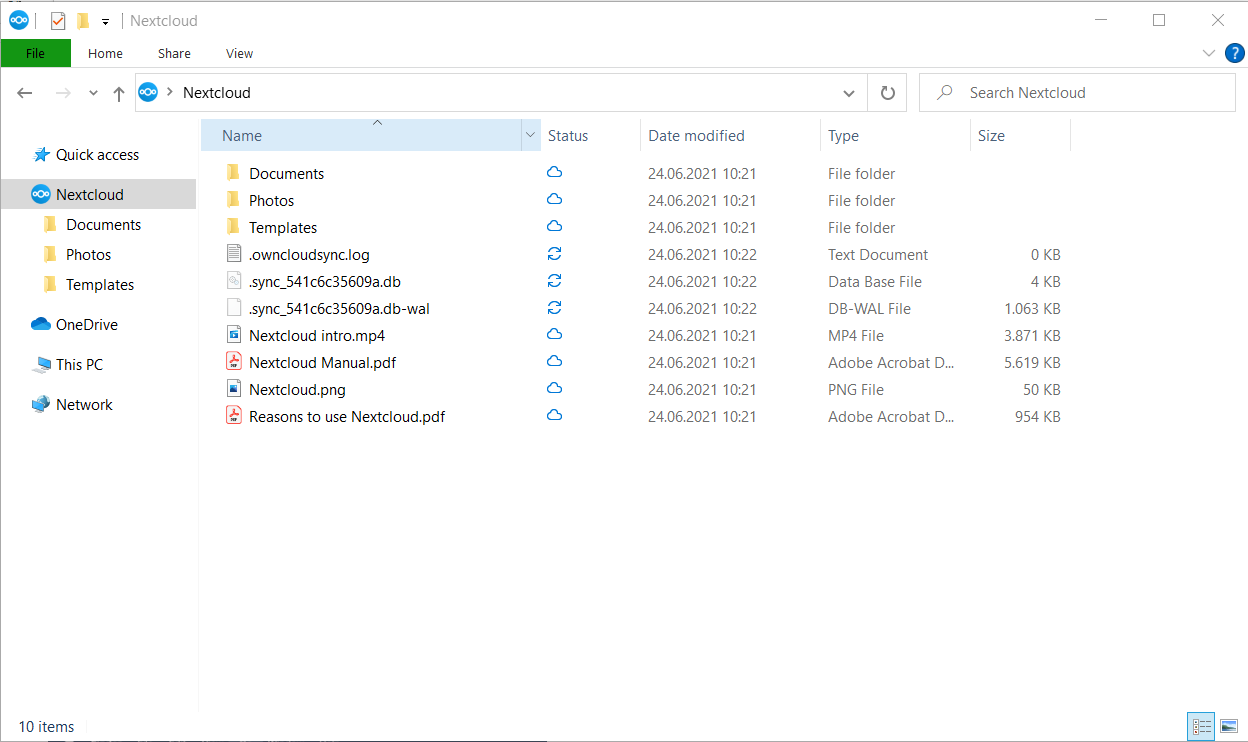Sort by the Date modified column header
This screenshot has height=742, width=1248.
(x=730, y=136)
